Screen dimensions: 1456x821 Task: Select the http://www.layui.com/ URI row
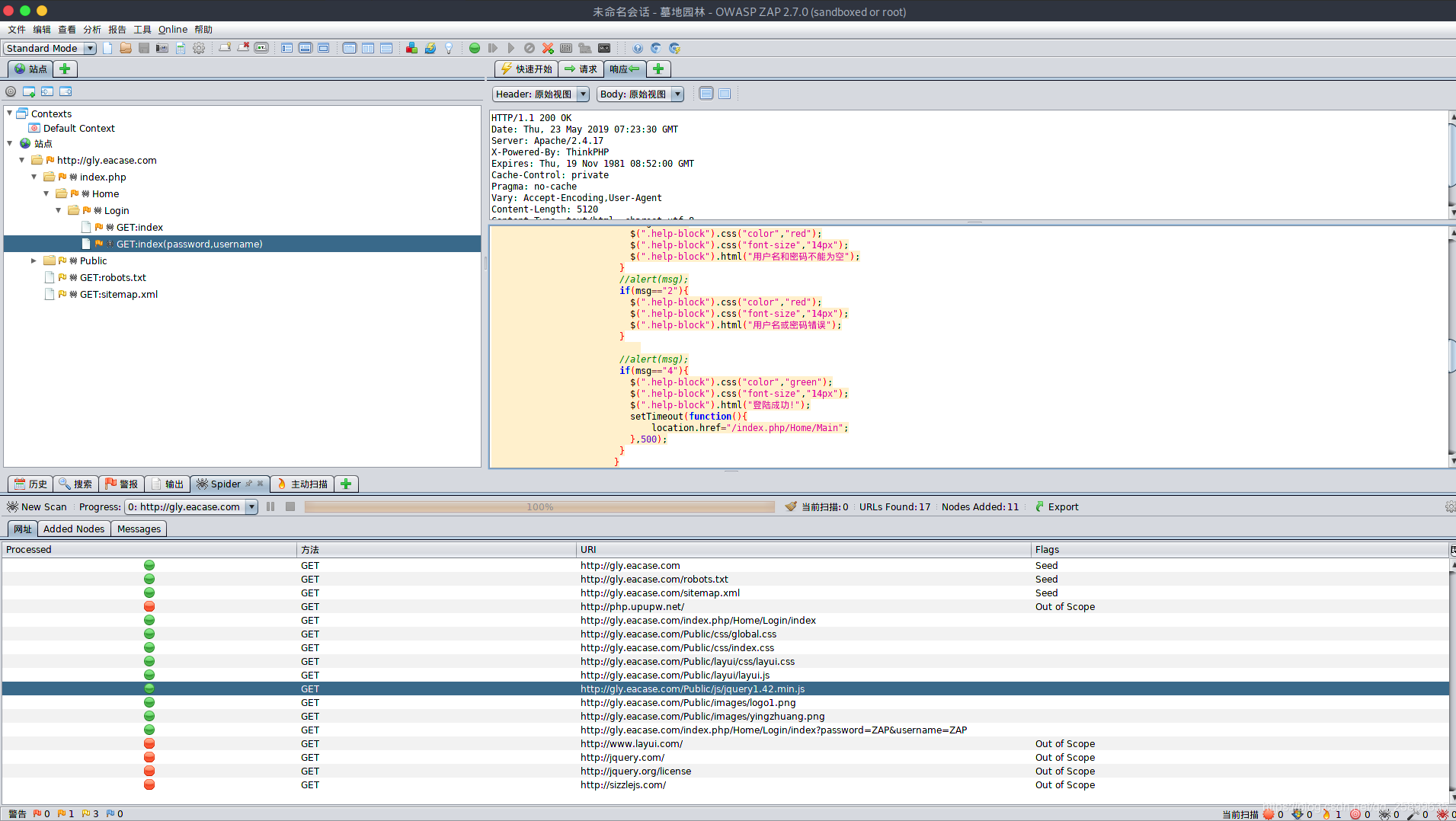tap(725, 743)
